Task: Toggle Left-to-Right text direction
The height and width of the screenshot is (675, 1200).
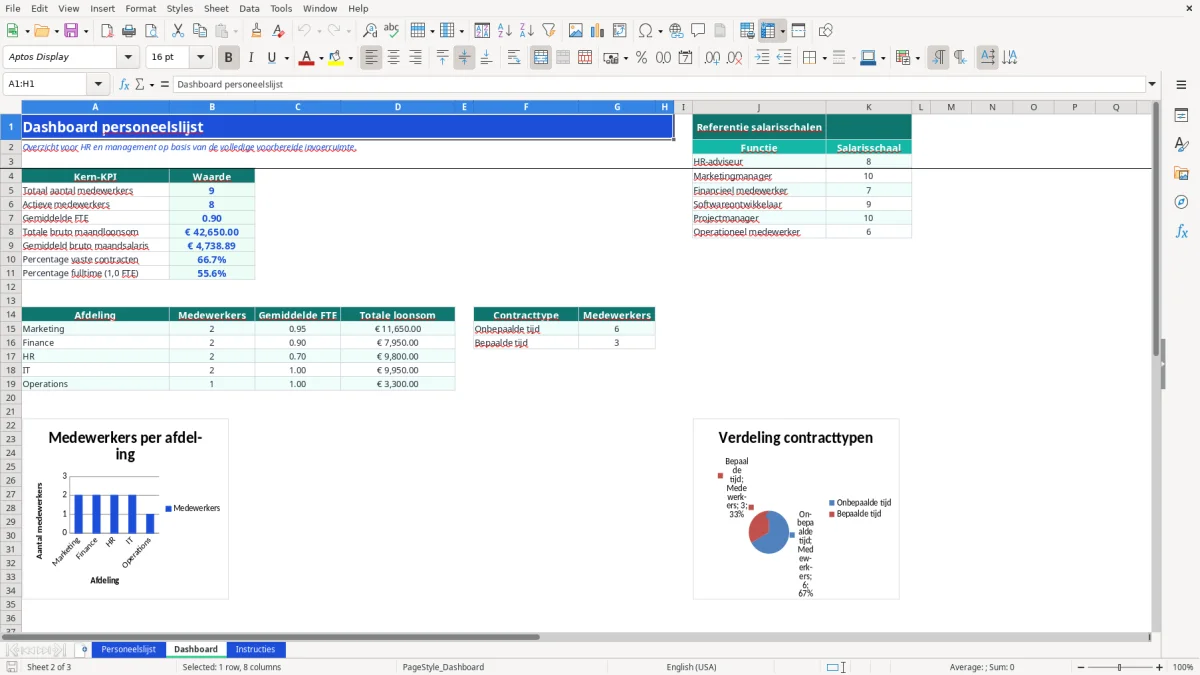Action: [x=938, y=58]
